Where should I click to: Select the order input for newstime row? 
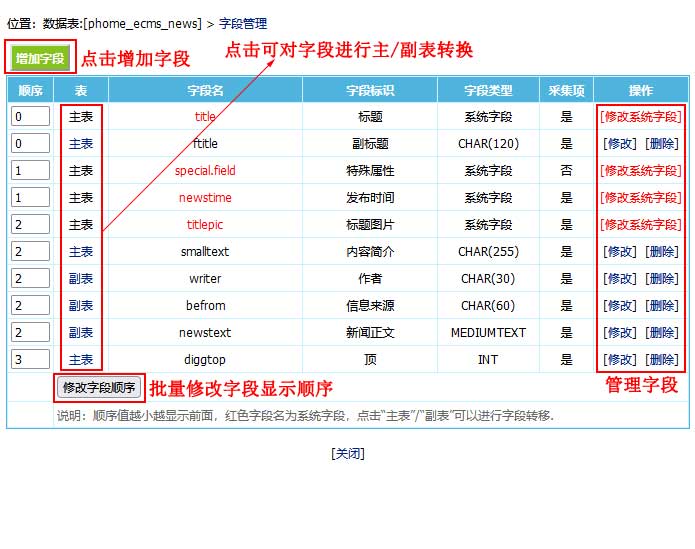(30, 198)
